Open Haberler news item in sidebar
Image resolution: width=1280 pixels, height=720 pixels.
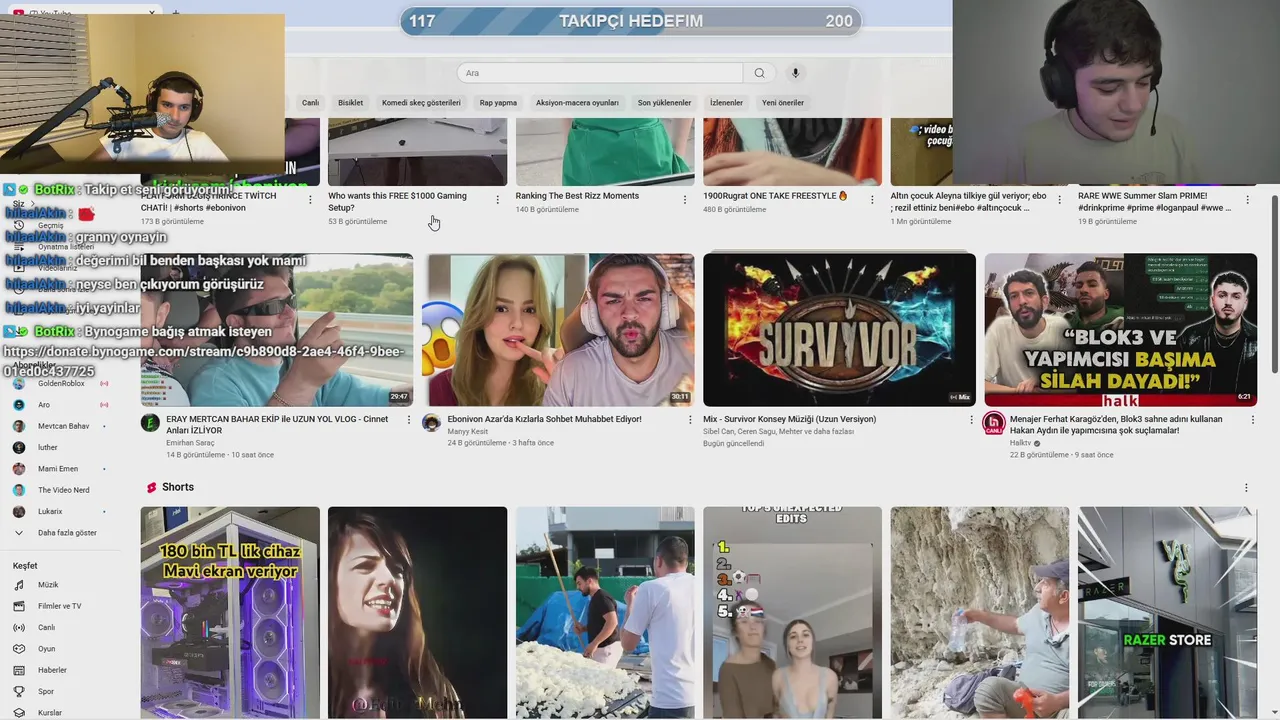[60, 670]
